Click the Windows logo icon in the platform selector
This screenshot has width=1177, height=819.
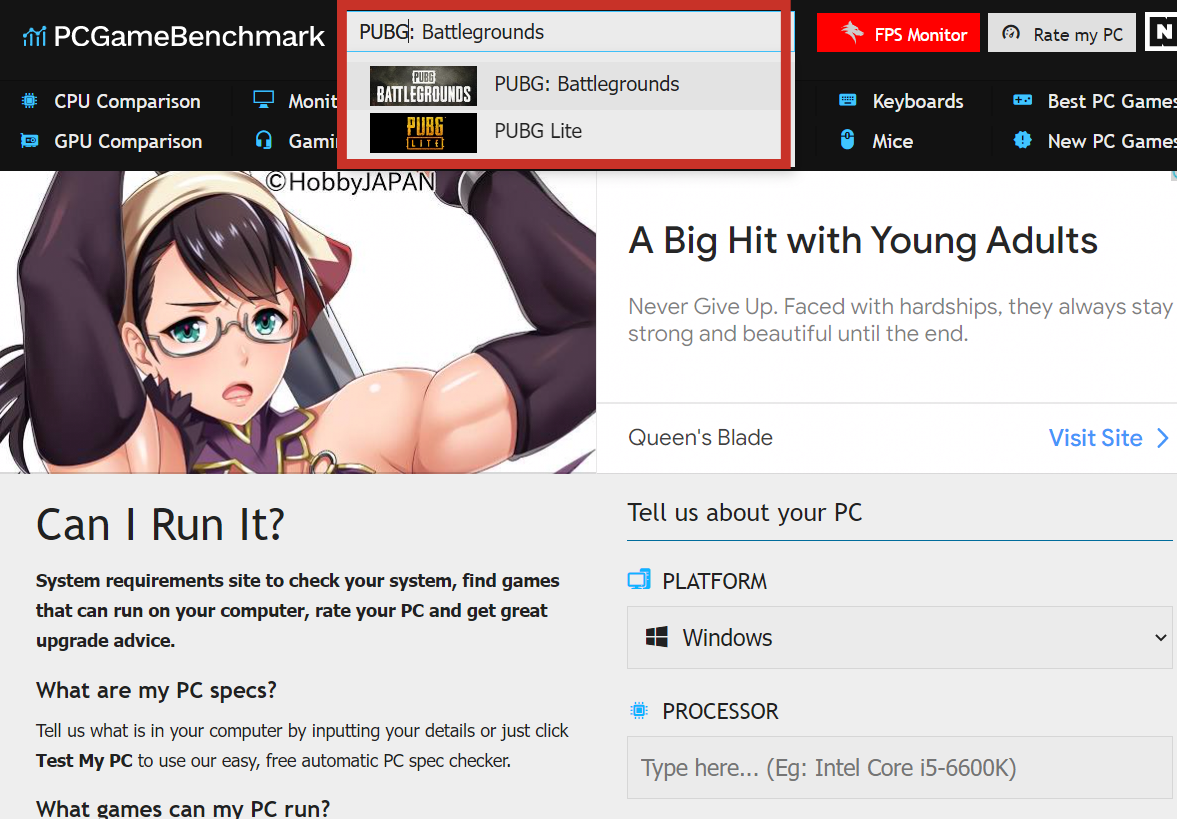[657, 637]
